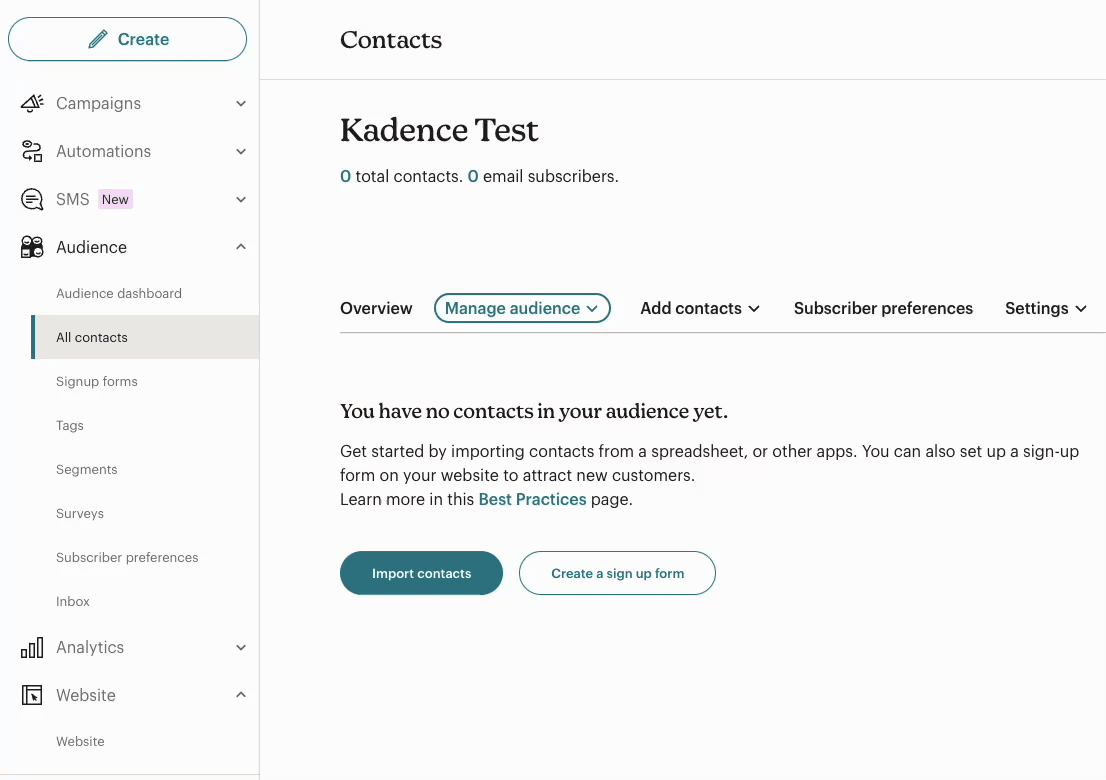Open the Manage audience dropdown pill
Screen dimensions: 1106x780
click(521, 308)
